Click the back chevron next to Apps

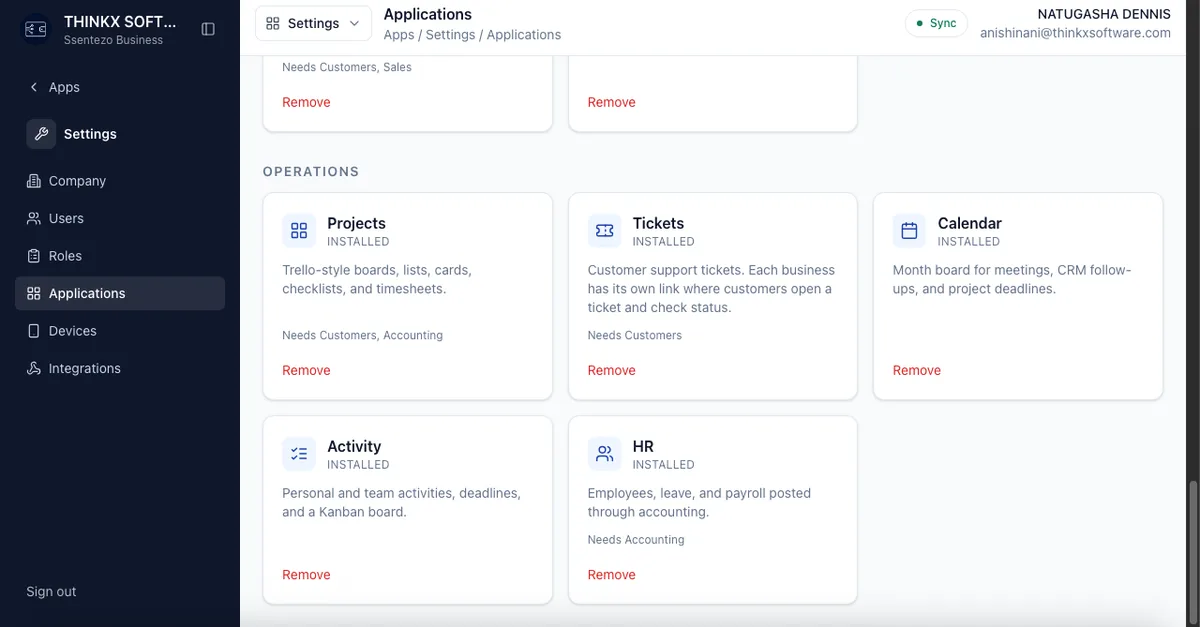click(34, 87)
